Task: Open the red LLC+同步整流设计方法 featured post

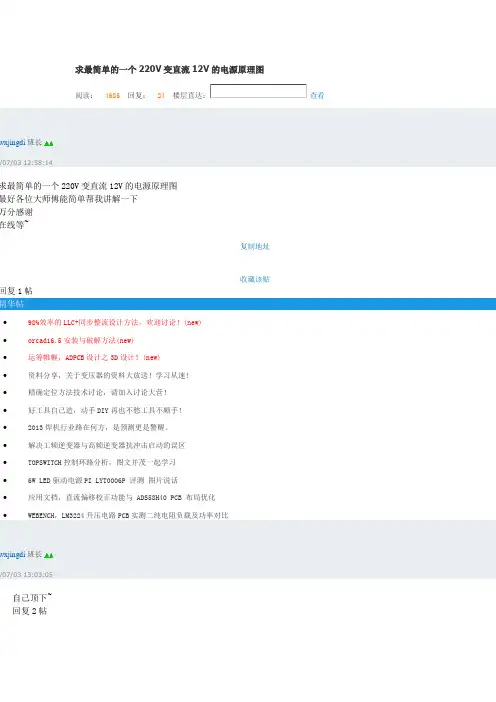Action: click(x=114, y=322)
